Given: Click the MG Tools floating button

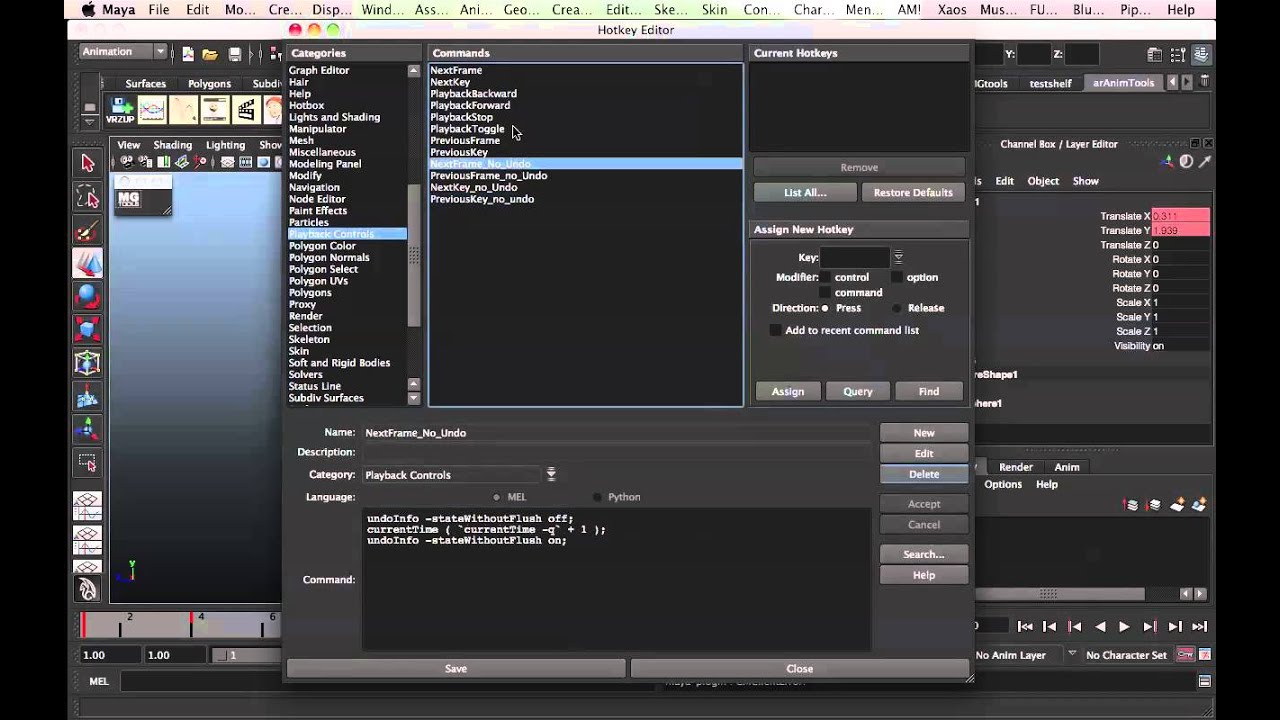Looking at the screenshot, I should 129,199.
